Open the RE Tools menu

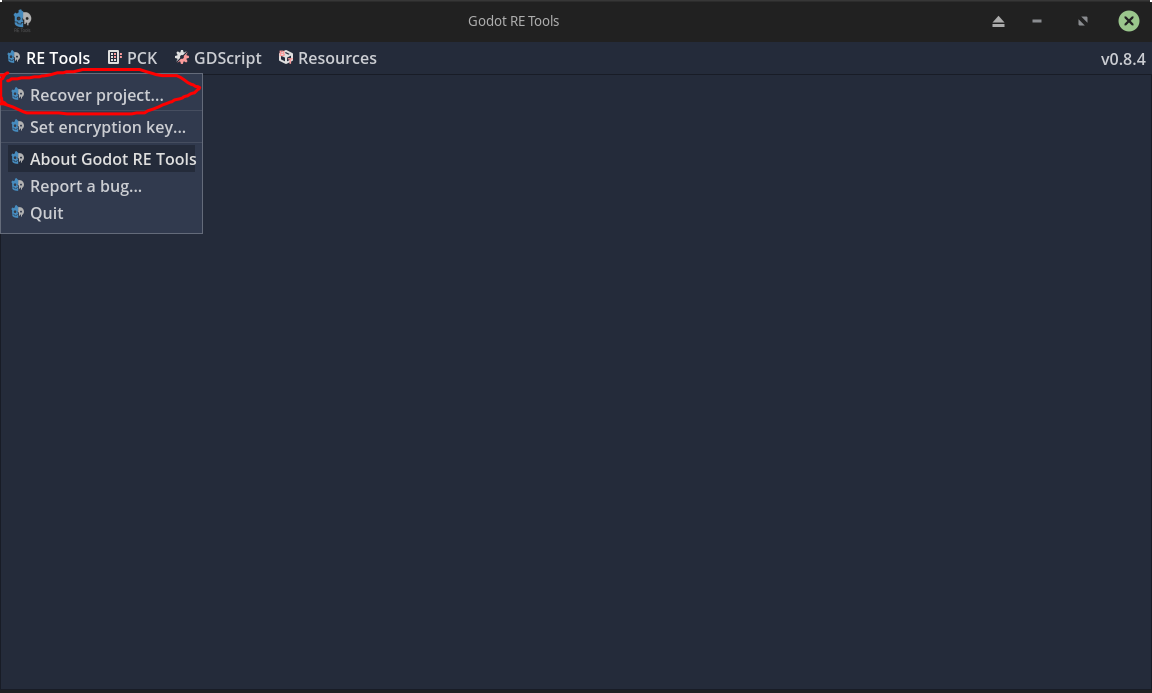tap(48, 58)
